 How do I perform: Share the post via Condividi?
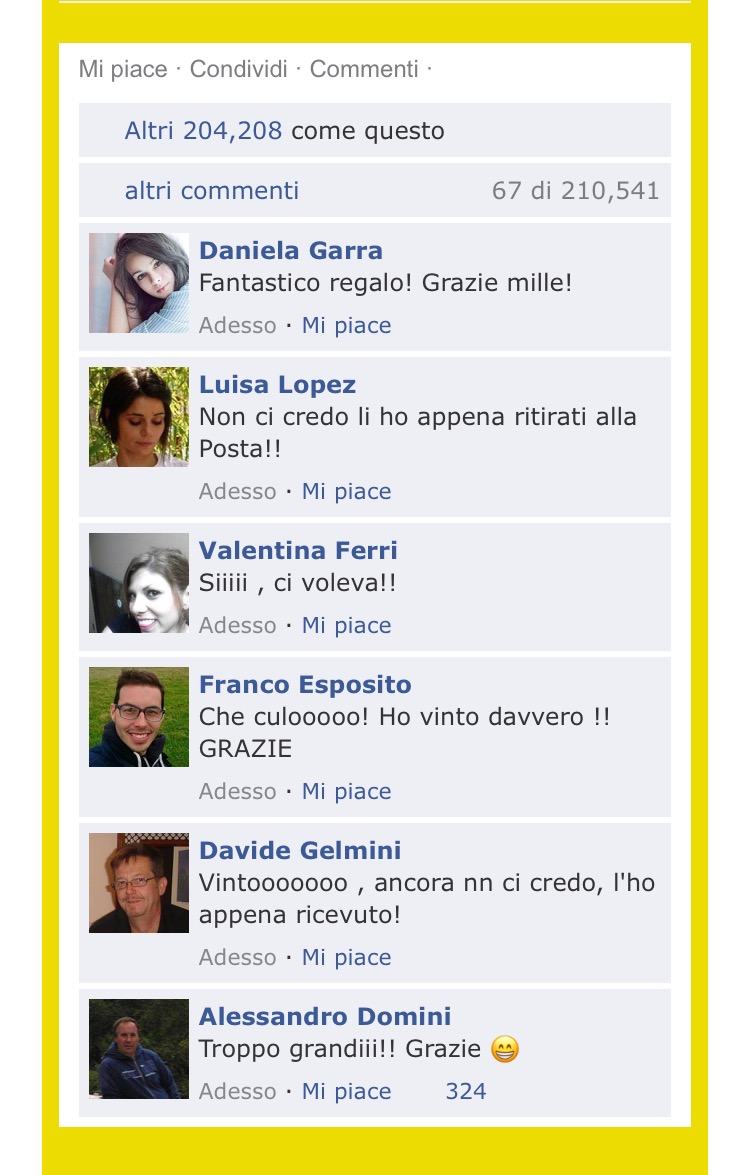238,69
